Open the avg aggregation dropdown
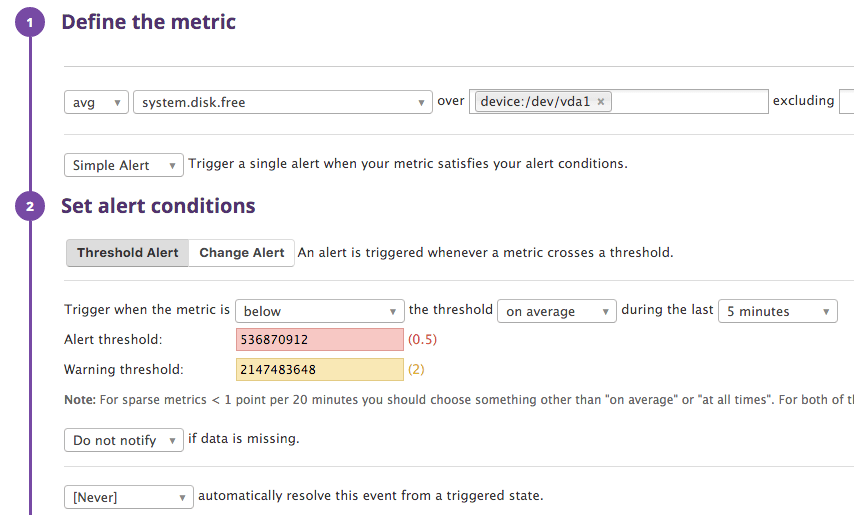The height and width of the screenshot is (515, 854). coord(96,102)
